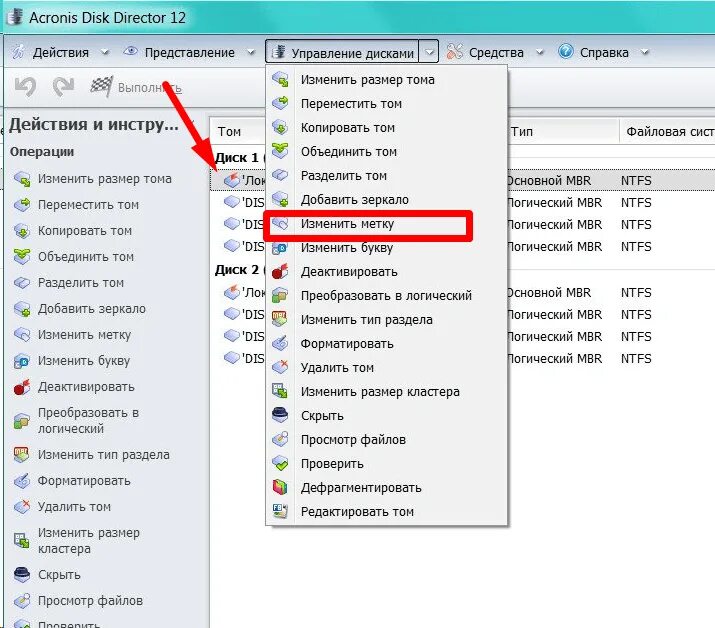Screen dimensions: 715x628
Task: Choose Добавить зеркало in dropdown menu
Action: [386, 200]
